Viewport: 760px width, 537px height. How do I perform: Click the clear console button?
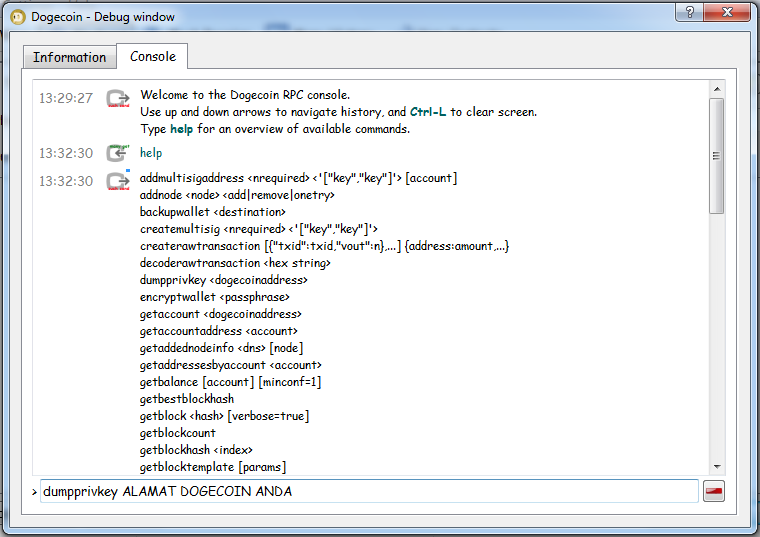tap(713, 491)
